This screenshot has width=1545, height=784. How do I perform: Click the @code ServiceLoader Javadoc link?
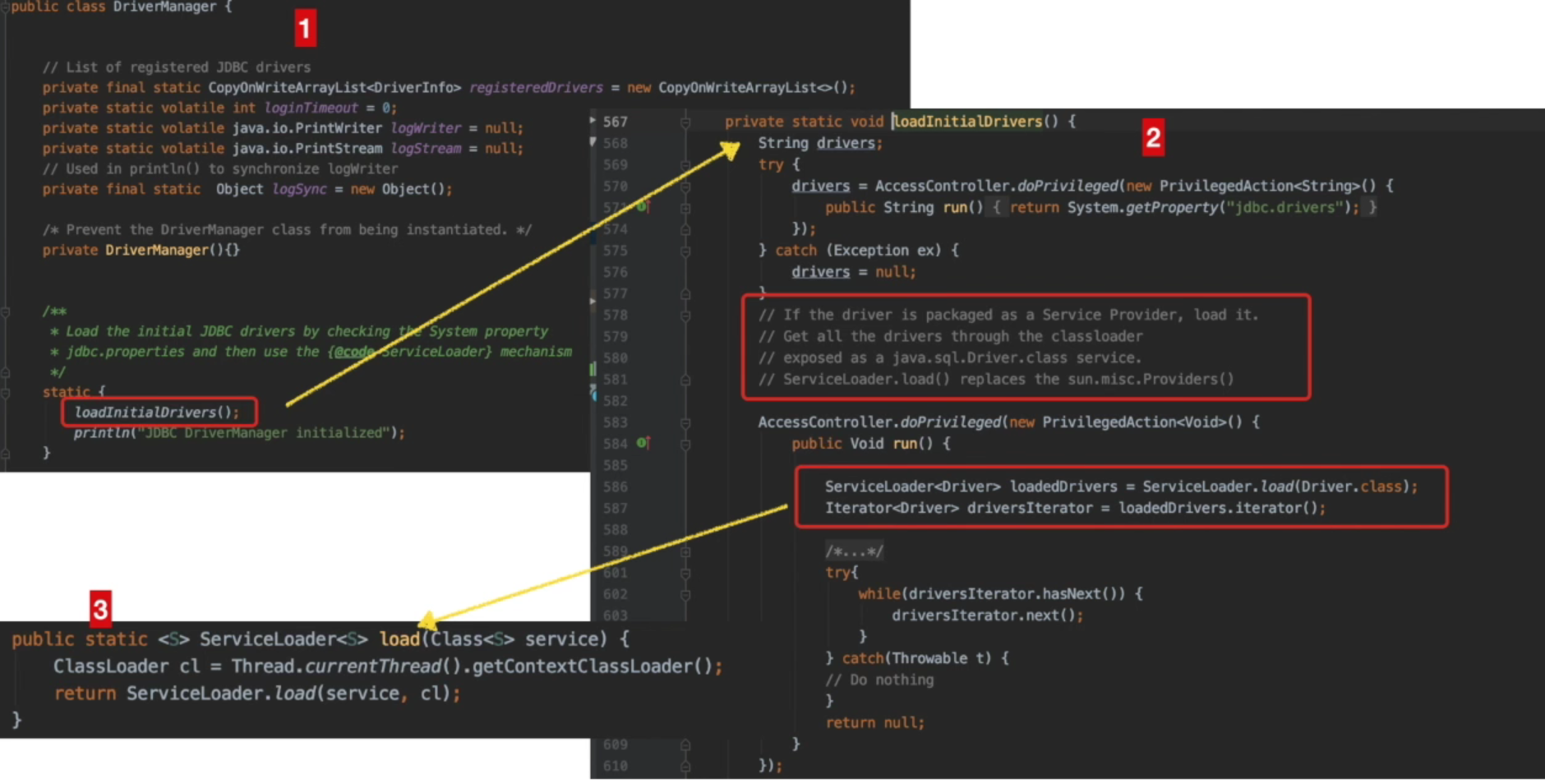pyautogui.click(x=413, y=352)
